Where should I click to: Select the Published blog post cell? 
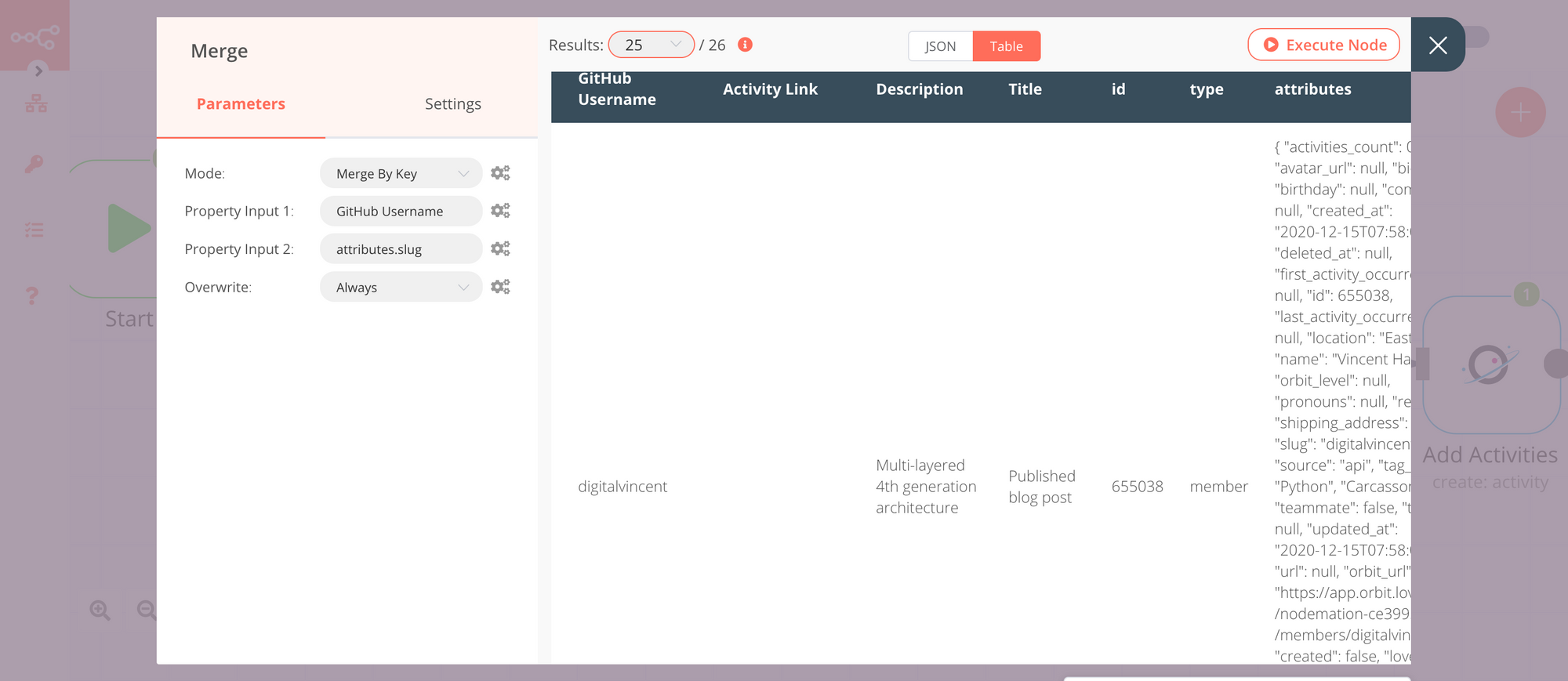click(x=1041, y=487)
